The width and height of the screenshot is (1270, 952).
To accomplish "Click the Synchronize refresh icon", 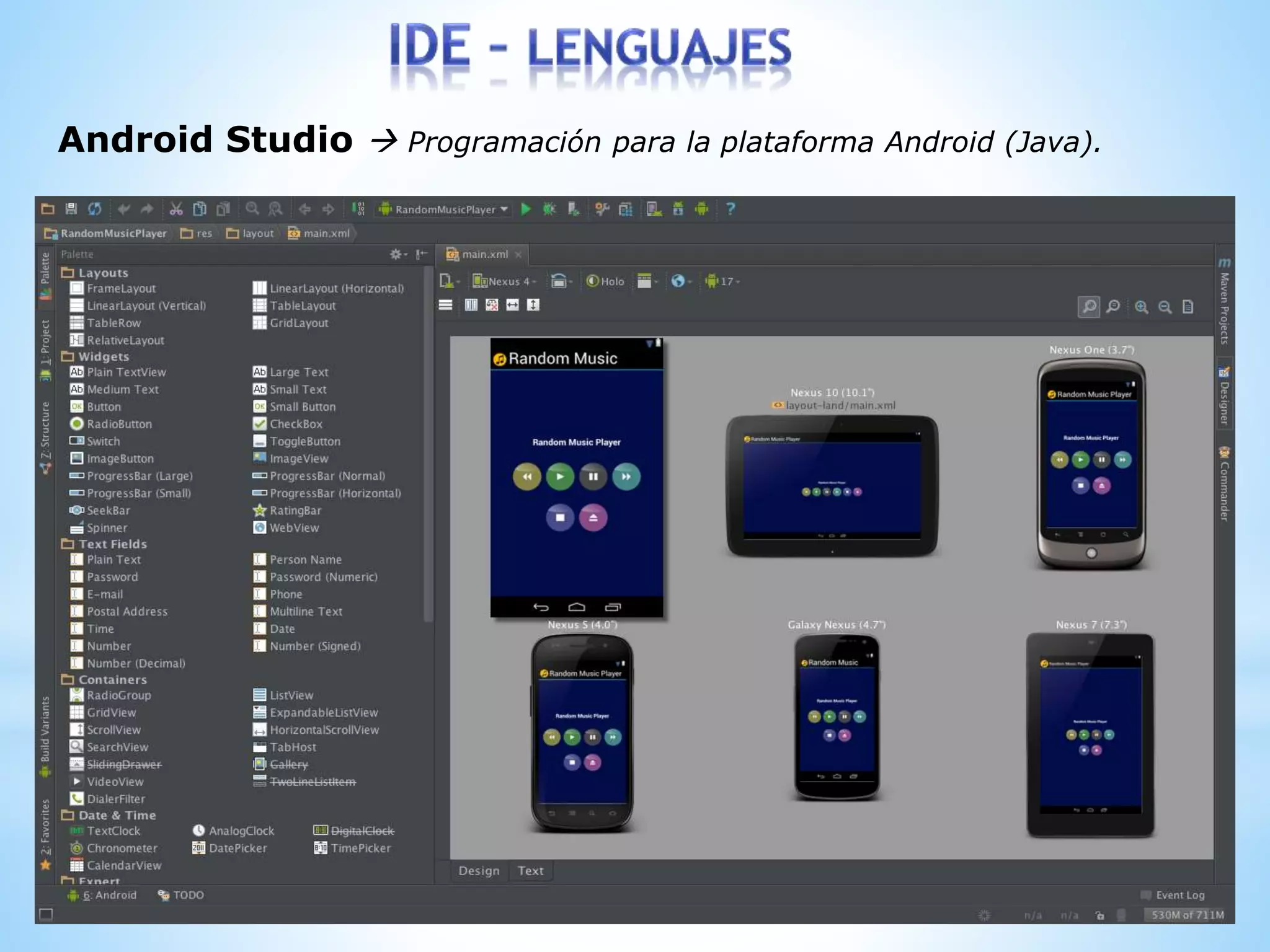I will pyautogui.click(x=94, y=209).
